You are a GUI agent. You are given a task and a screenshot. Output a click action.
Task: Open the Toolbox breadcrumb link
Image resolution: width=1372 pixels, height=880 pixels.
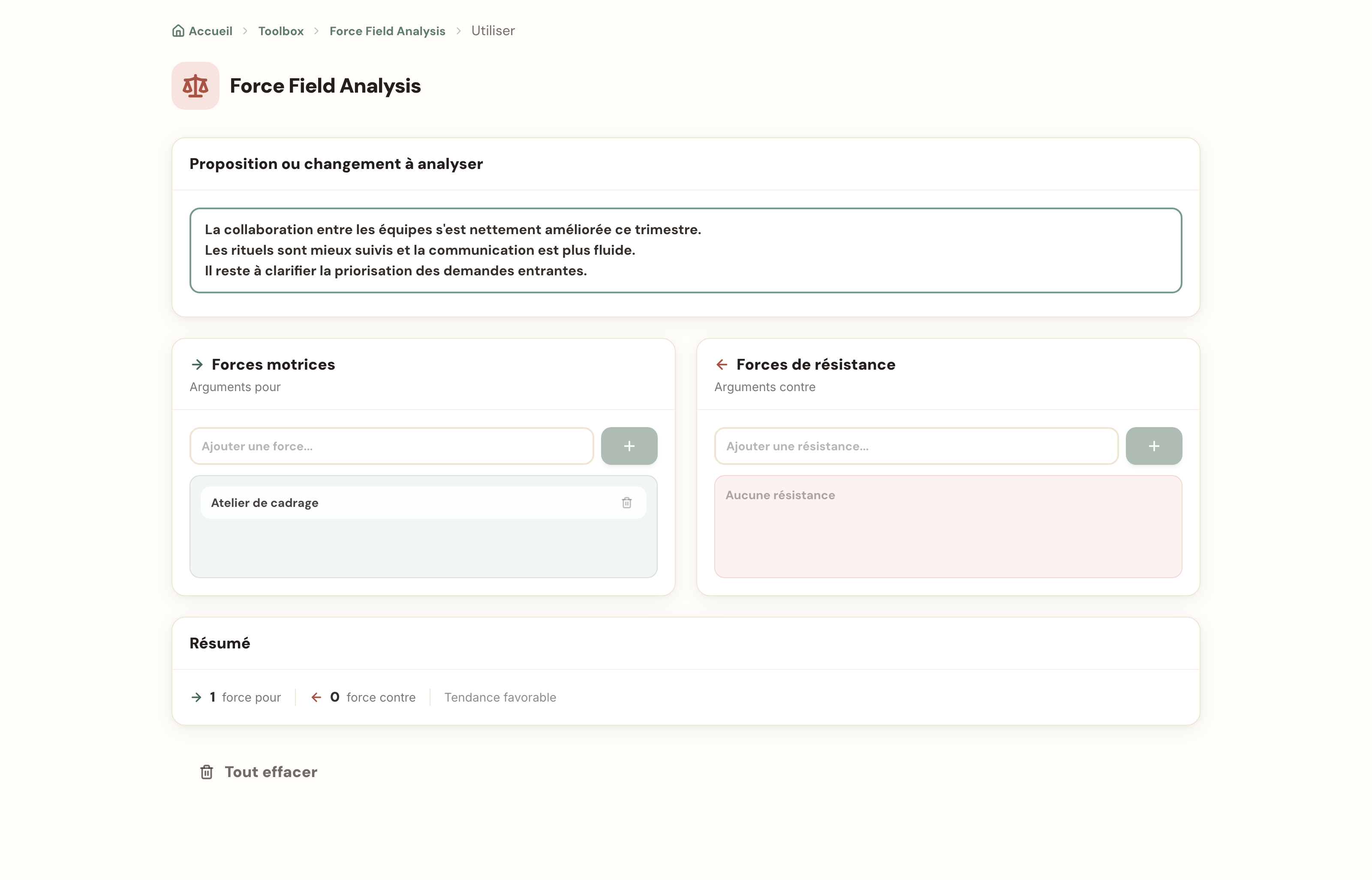tap(281, 31)
